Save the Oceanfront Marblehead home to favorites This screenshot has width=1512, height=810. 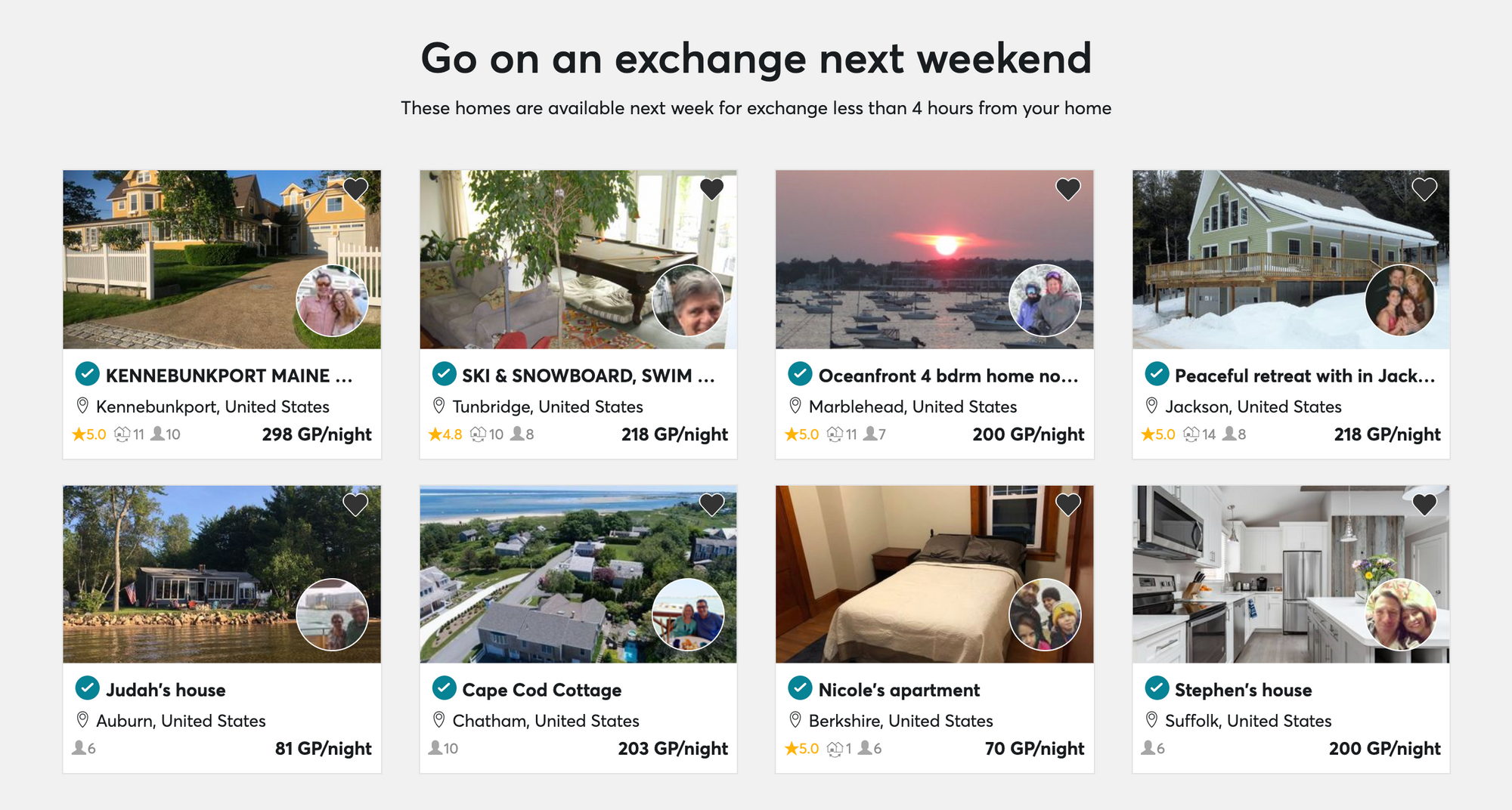[1067, 189]
